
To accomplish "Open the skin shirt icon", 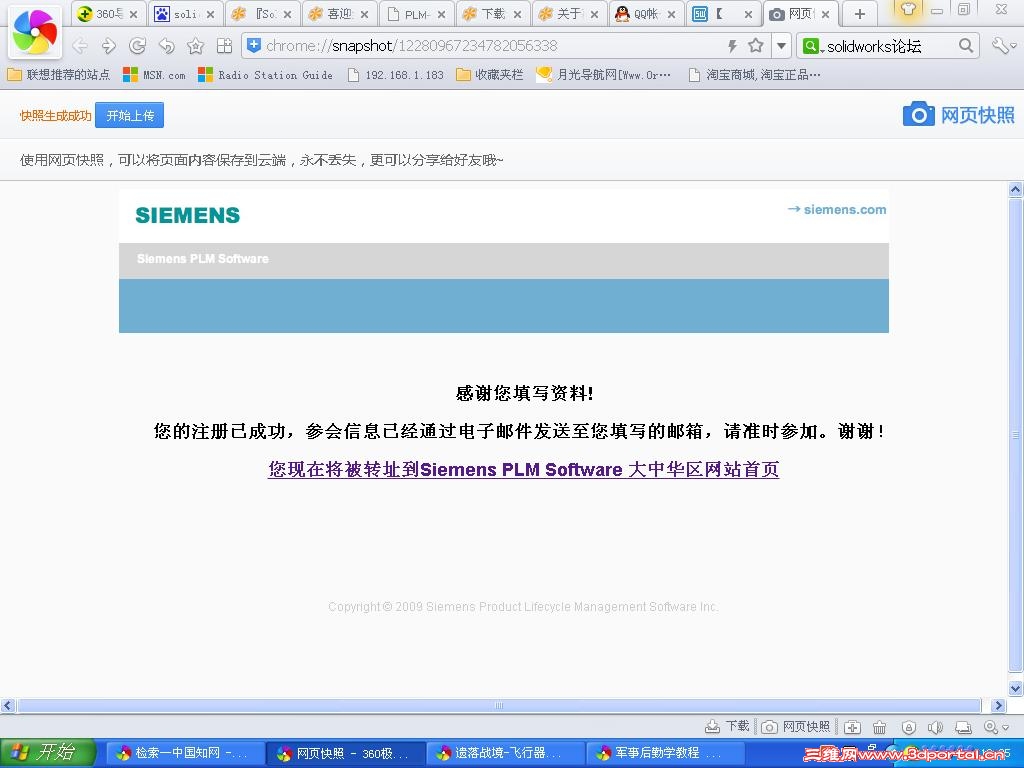I will pyautogui.click(x=908, y=10).
